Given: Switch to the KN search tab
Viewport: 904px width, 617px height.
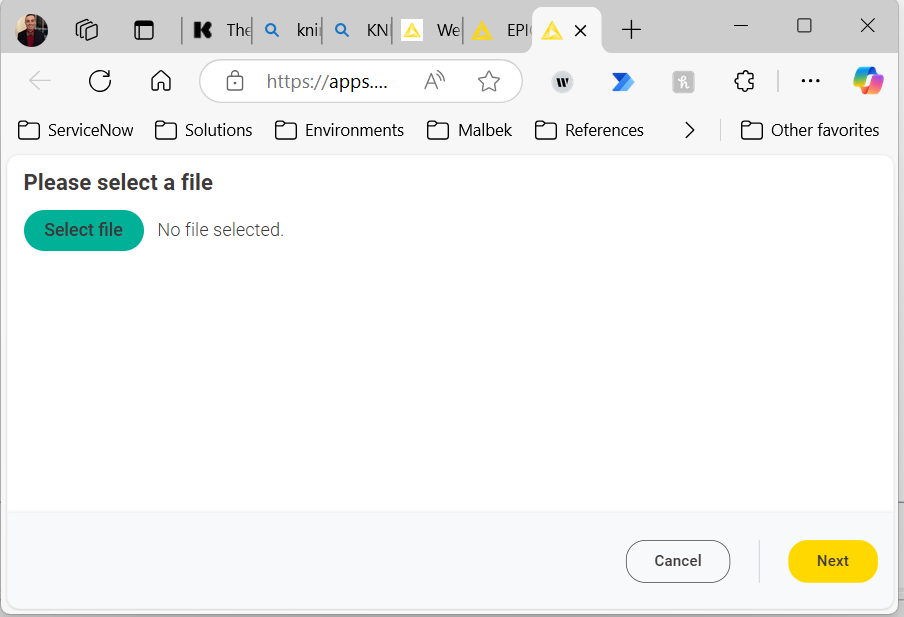Looking at the screenshot, I should (x=358, y=30).
